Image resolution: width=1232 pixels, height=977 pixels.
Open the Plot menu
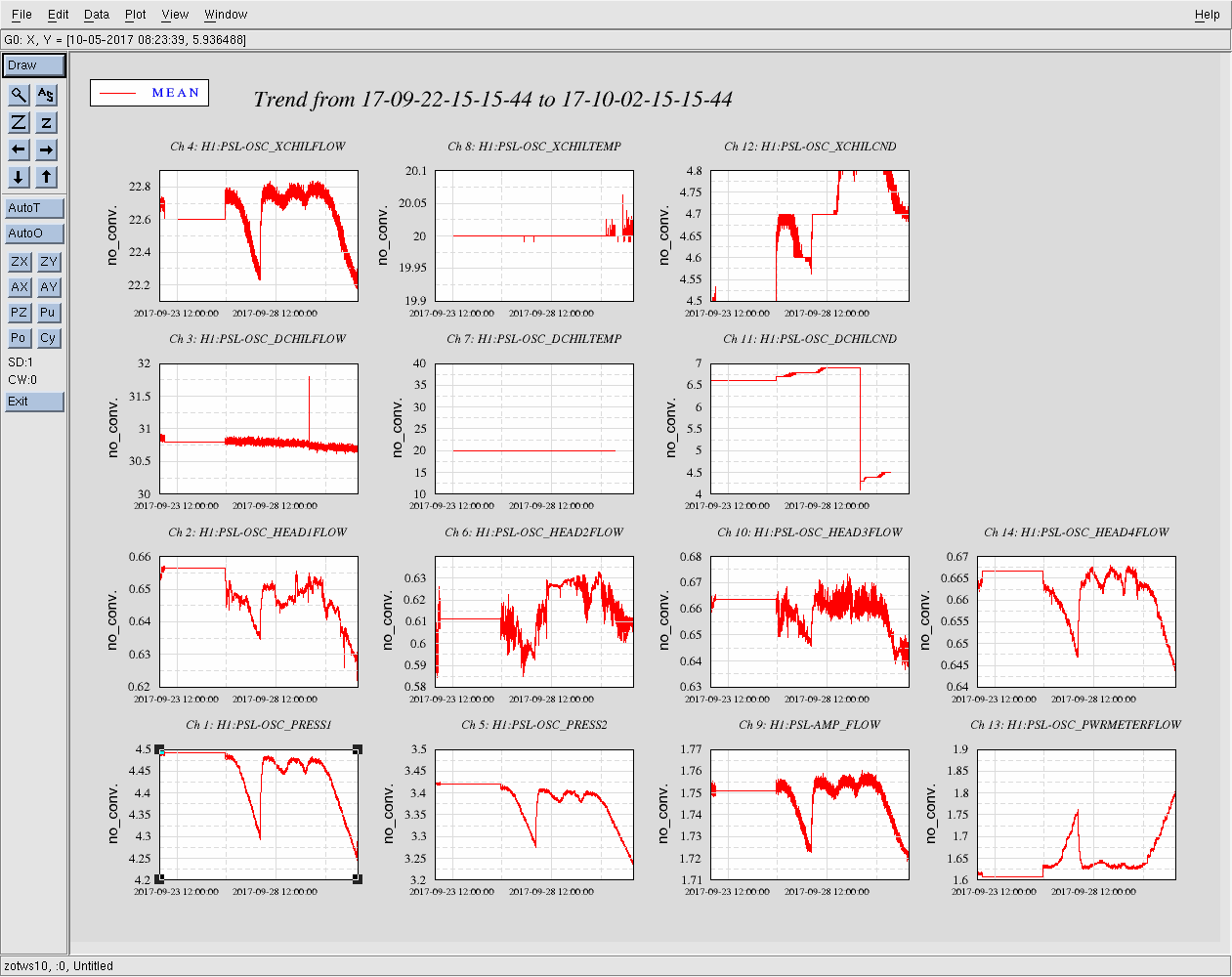point(135,15)
